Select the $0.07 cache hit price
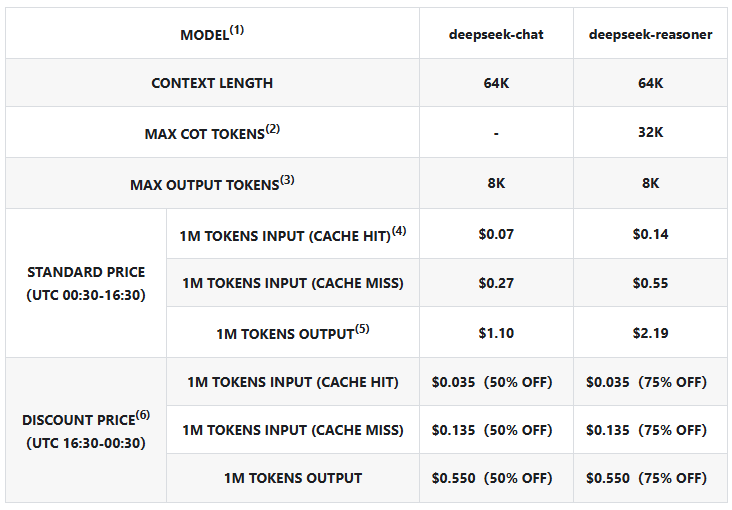This screenshot has width=732, height=510. point(496,234)
